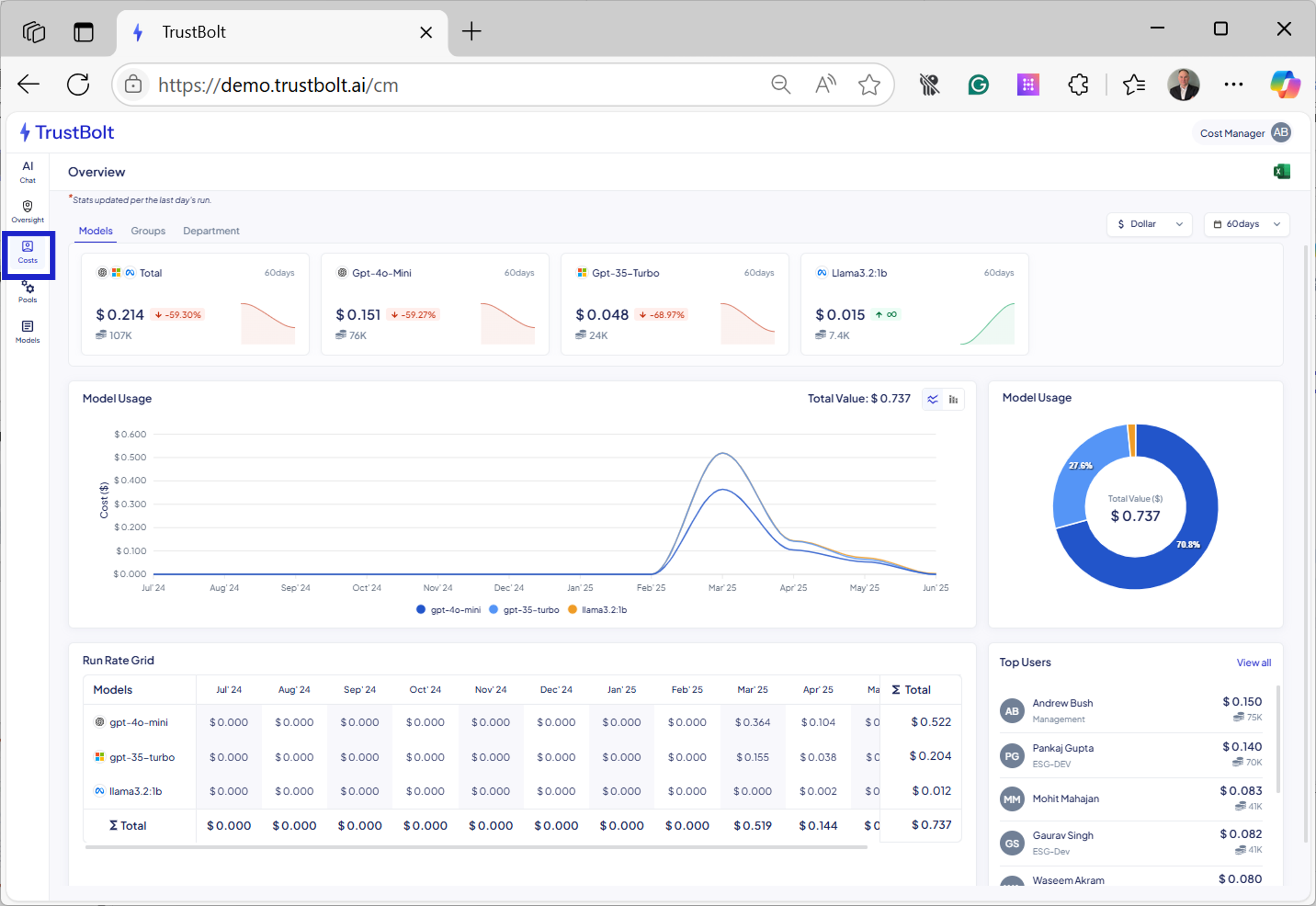
Task: Open the shield-slash browser extension icon
Action: pos(929,85)
